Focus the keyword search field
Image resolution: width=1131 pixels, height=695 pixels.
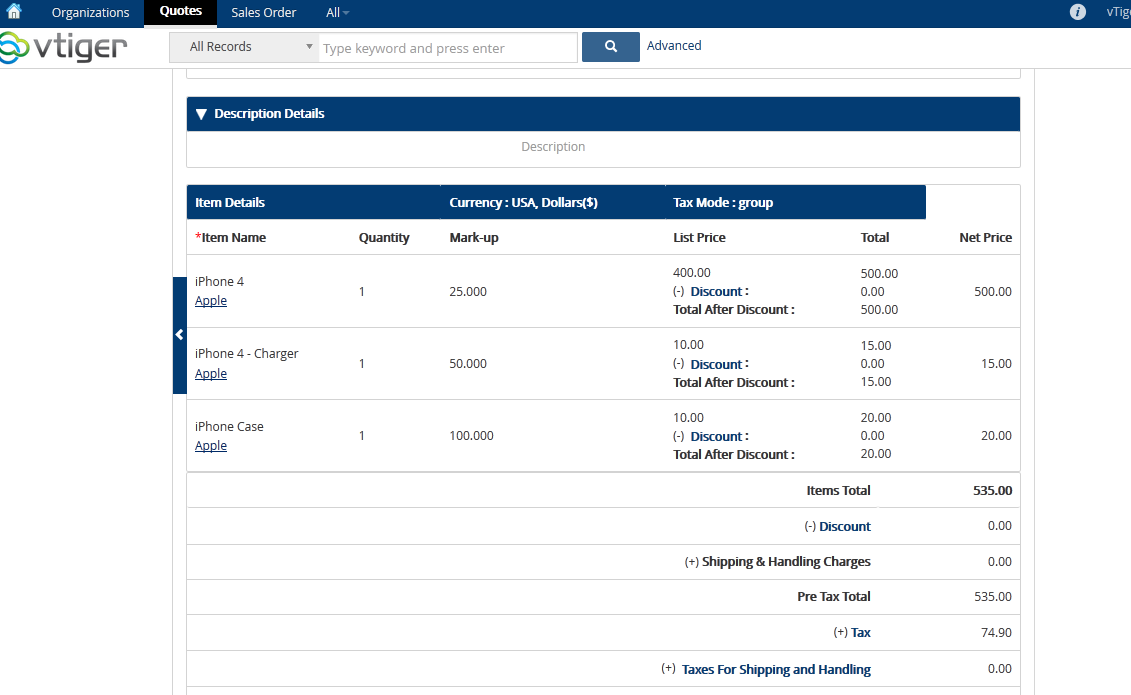pos(448,48)
